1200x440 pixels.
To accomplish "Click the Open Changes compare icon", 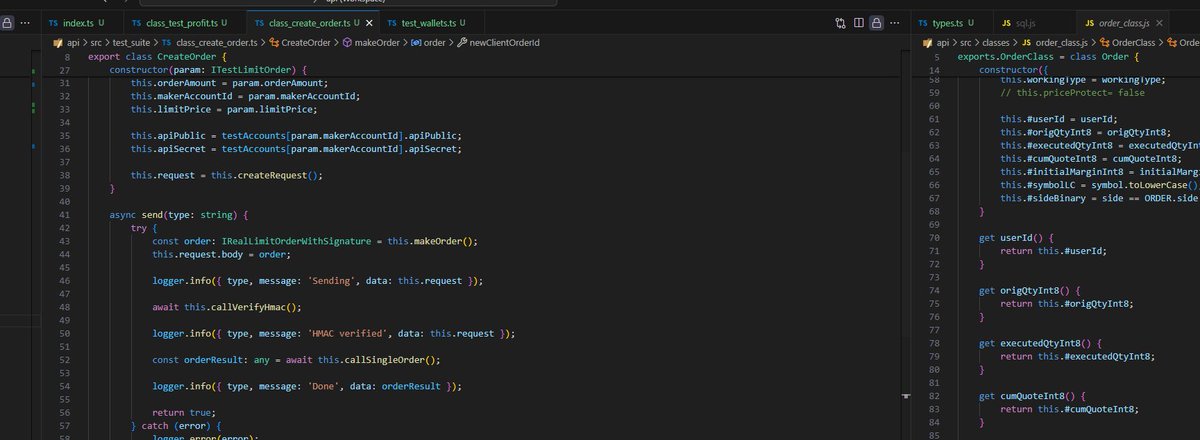I will [841, 22].
